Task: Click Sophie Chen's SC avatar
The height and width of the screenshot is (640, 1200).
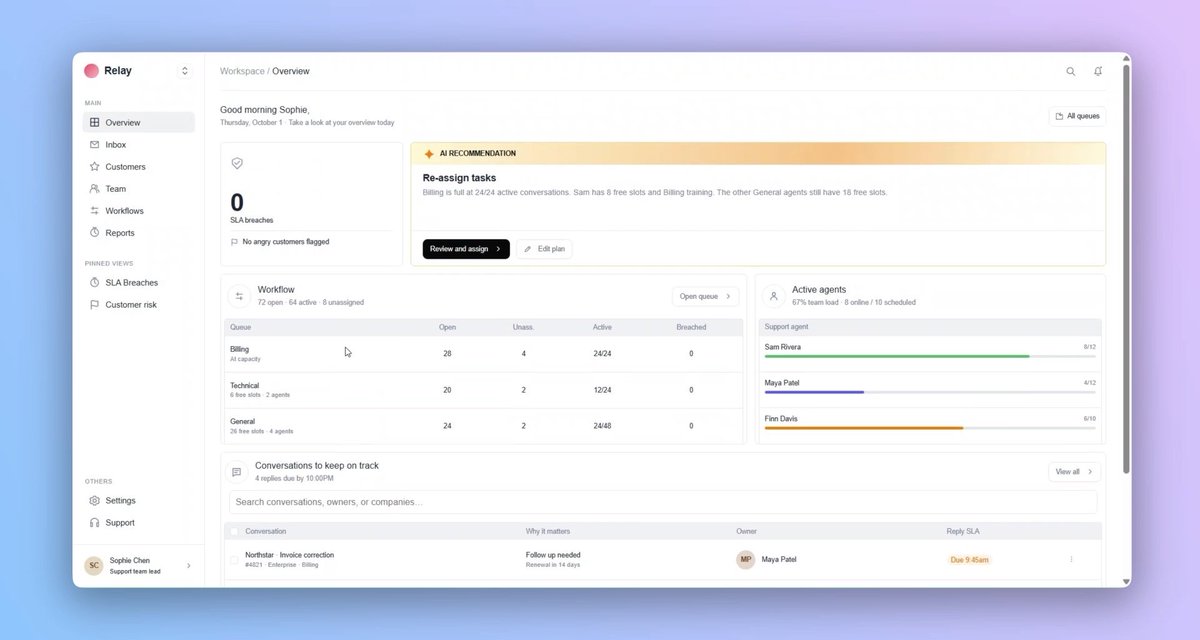Action: coord(94,566)
